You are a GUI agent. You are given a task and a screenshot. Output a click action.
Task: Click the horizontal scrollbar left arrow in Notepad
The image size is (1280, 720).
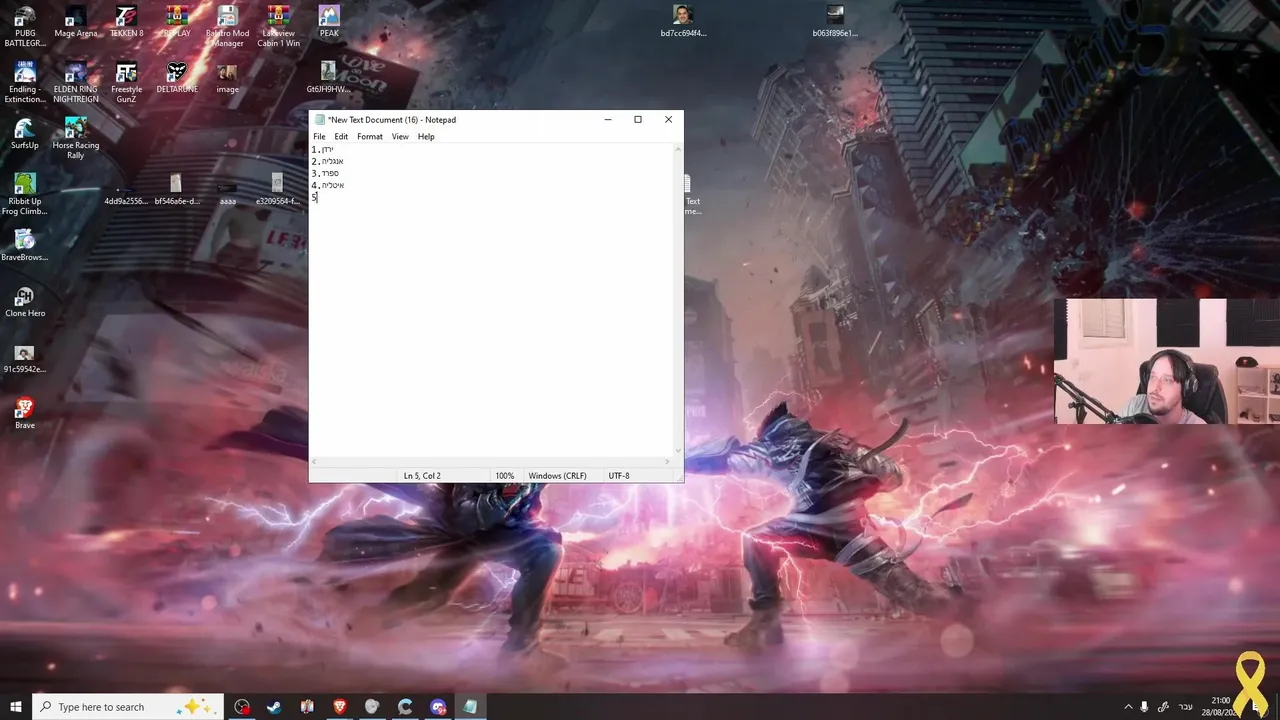(x=315, y=461)
